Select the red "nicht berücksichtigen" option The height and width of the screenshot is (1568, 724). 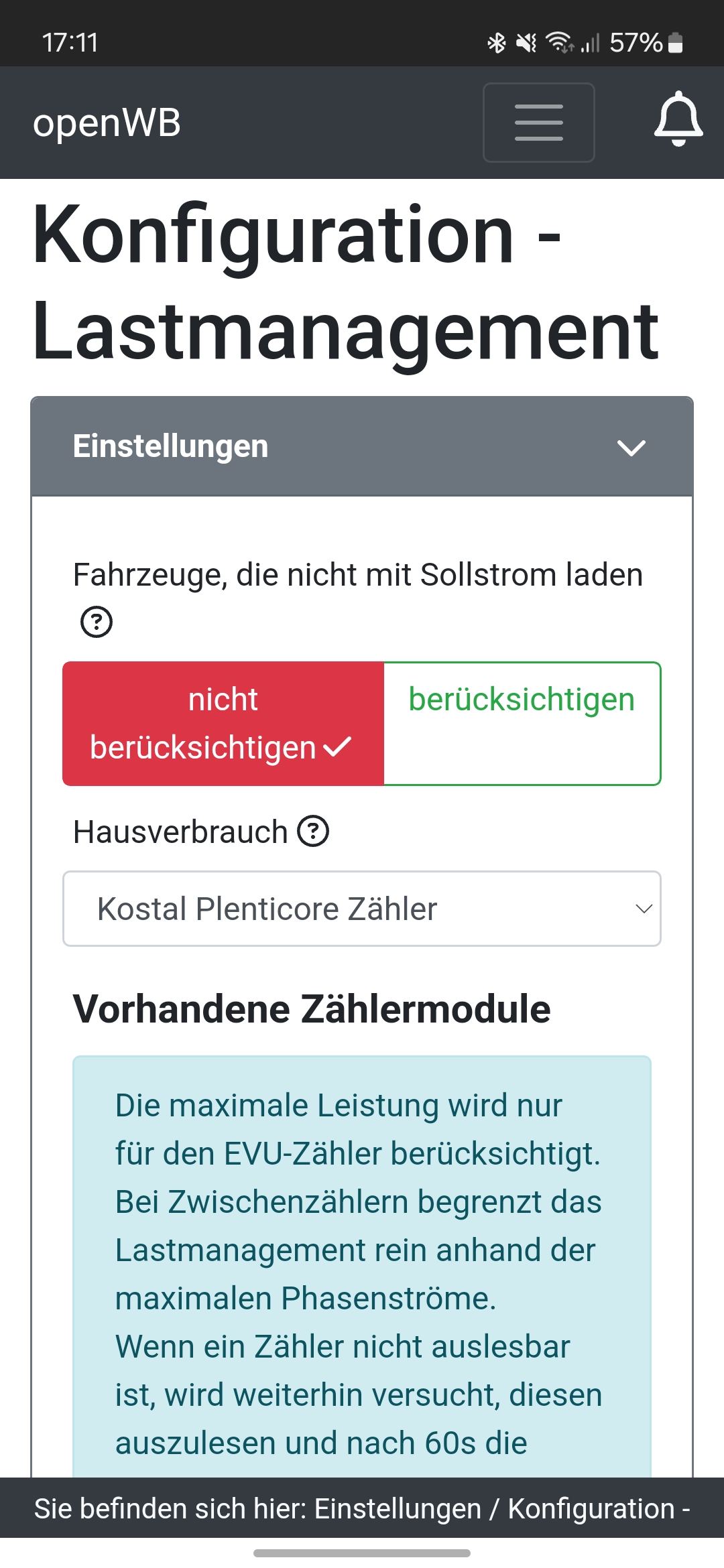[x=223, y=724]
